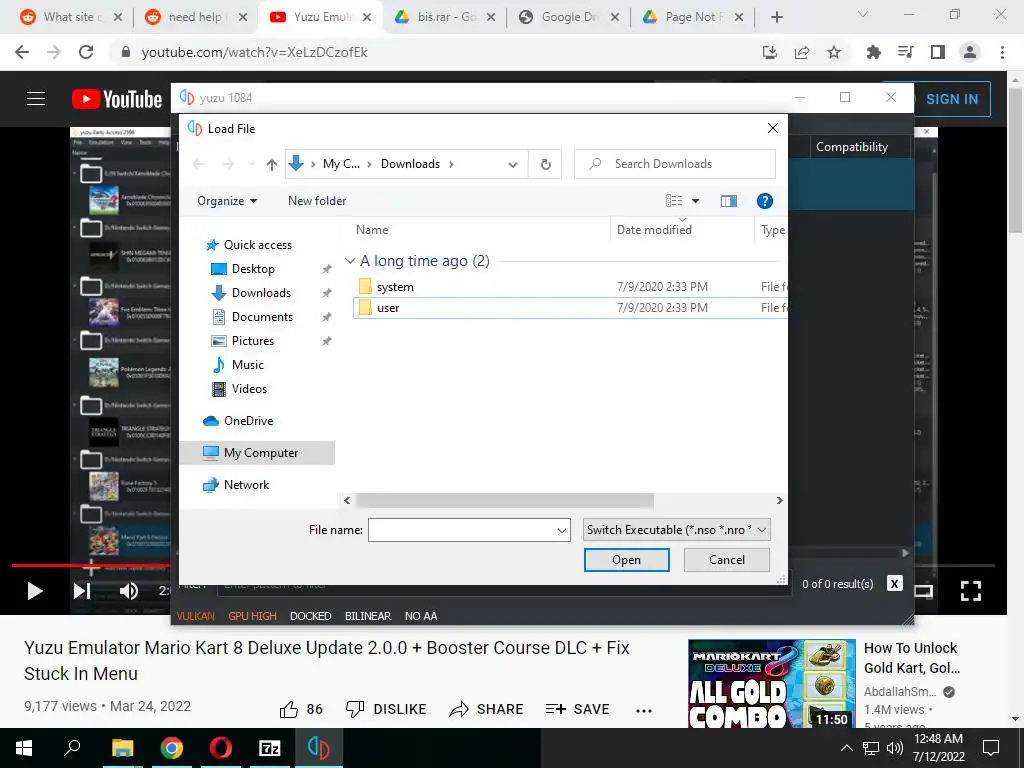Switch to the 'need help' Reddit tab

[196, 18]
